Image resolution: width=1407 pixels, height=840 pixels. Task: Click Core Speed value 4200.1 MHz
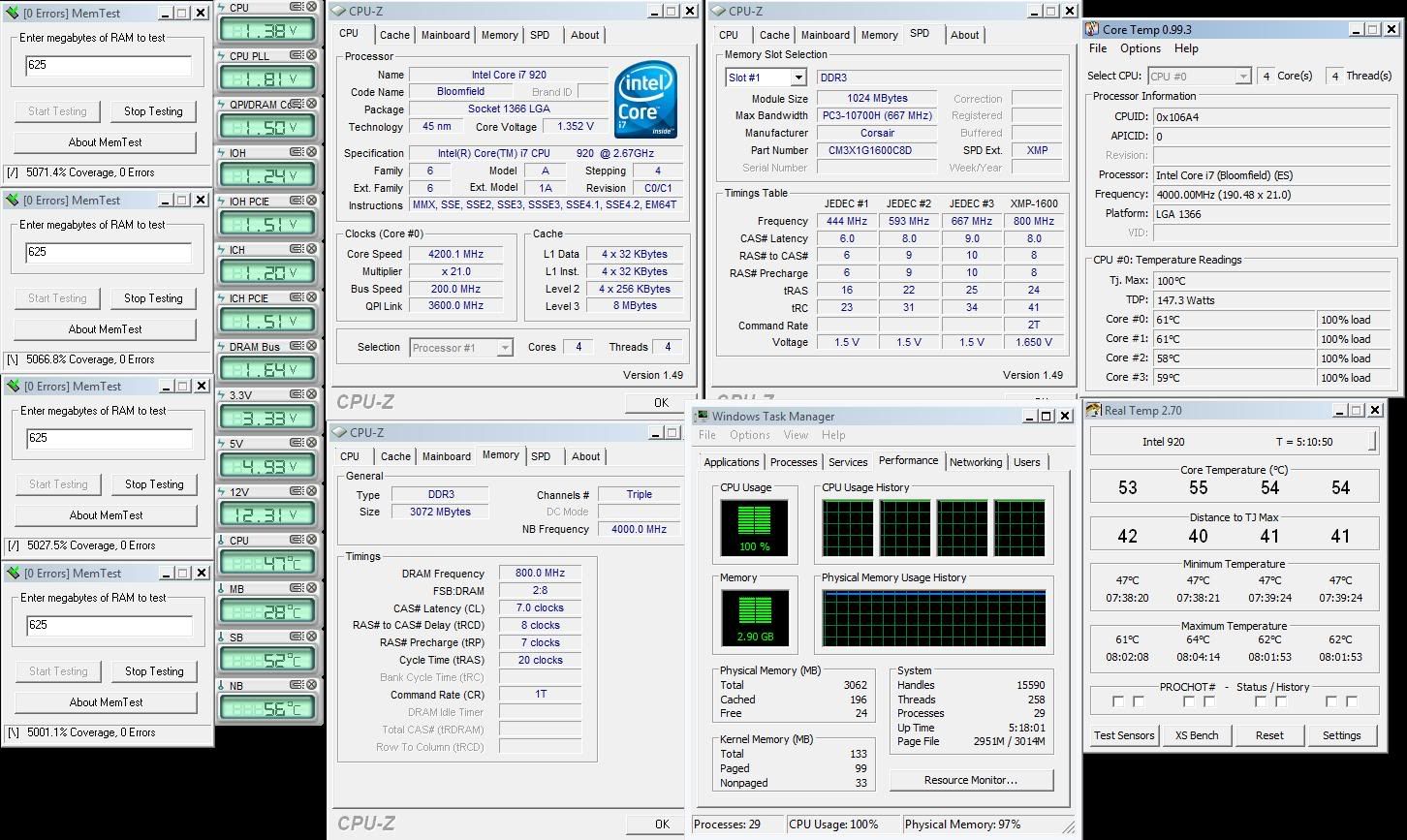[455, 254]
